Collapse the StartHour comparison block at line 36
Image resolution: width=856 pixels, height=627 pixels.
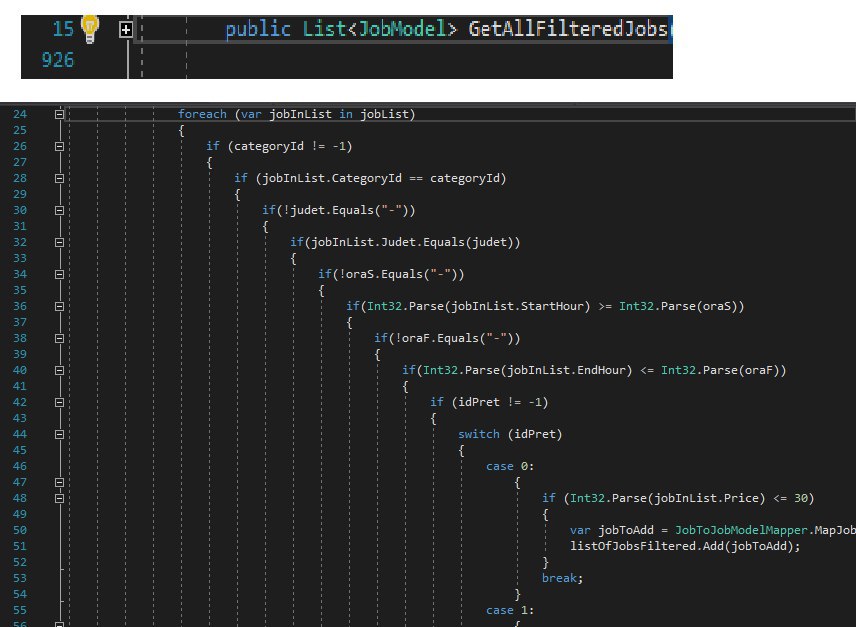(60, 306)
